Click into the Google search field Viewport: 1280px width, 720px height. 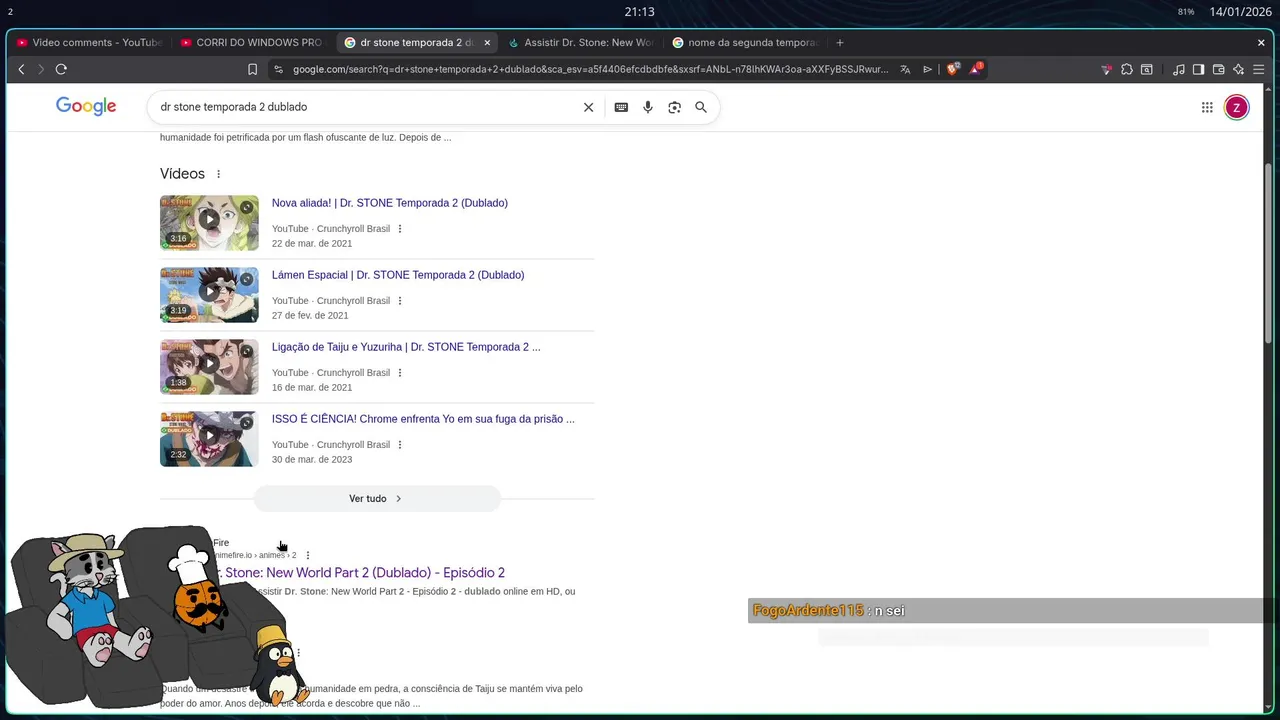(368, 107)
